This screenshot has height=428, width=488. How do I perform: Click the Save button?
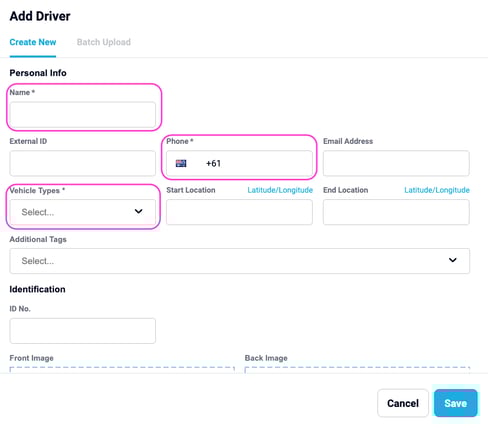(456, 403)
